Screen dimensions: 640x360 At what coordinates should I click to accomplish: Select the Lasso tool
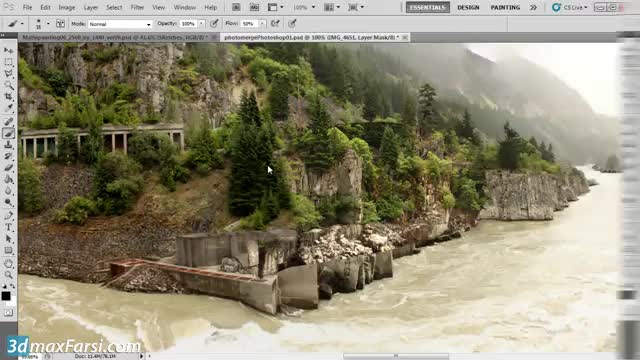tap(8, 74)
